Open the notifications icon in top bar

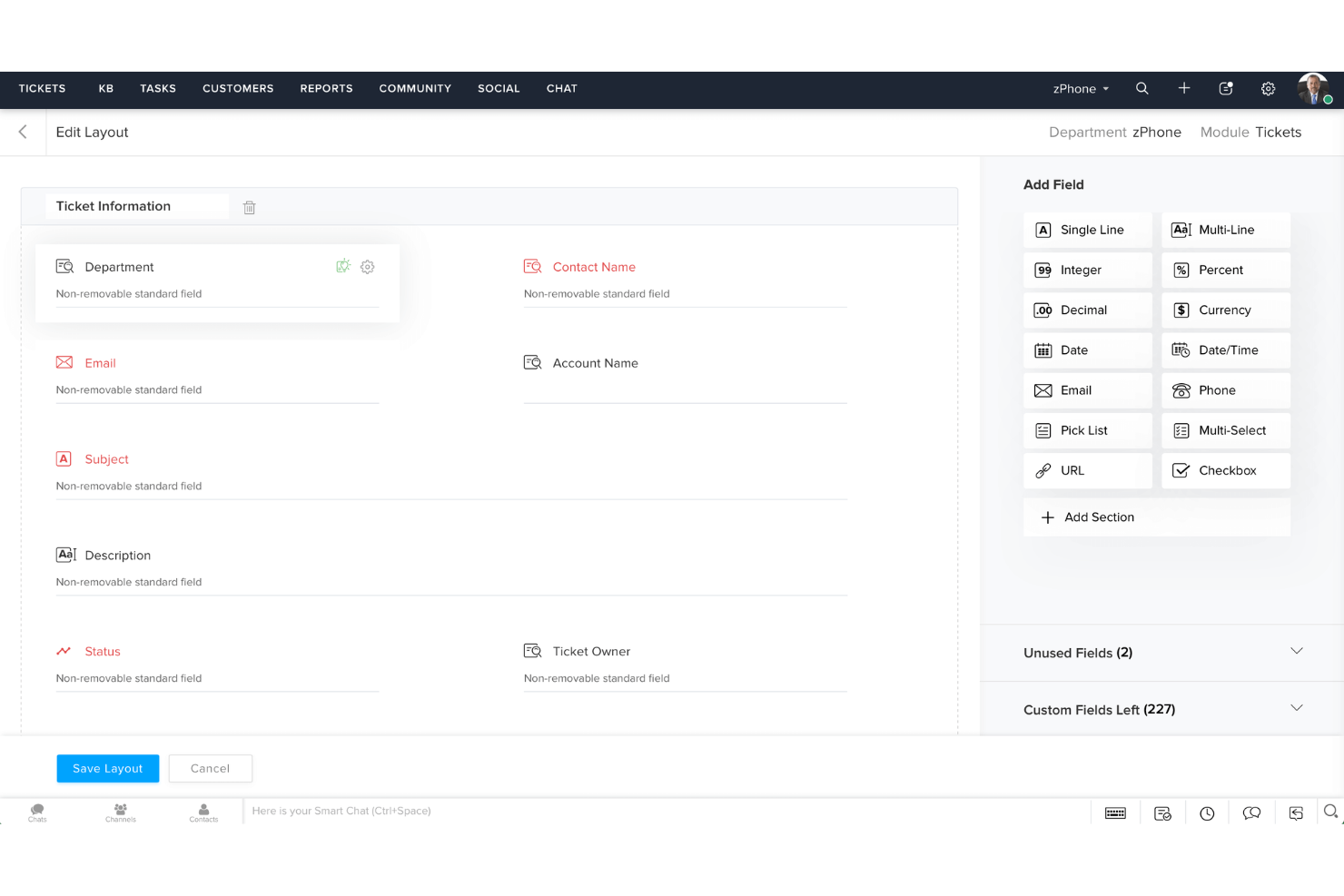pyautogui.click(x=1226, y=89)
